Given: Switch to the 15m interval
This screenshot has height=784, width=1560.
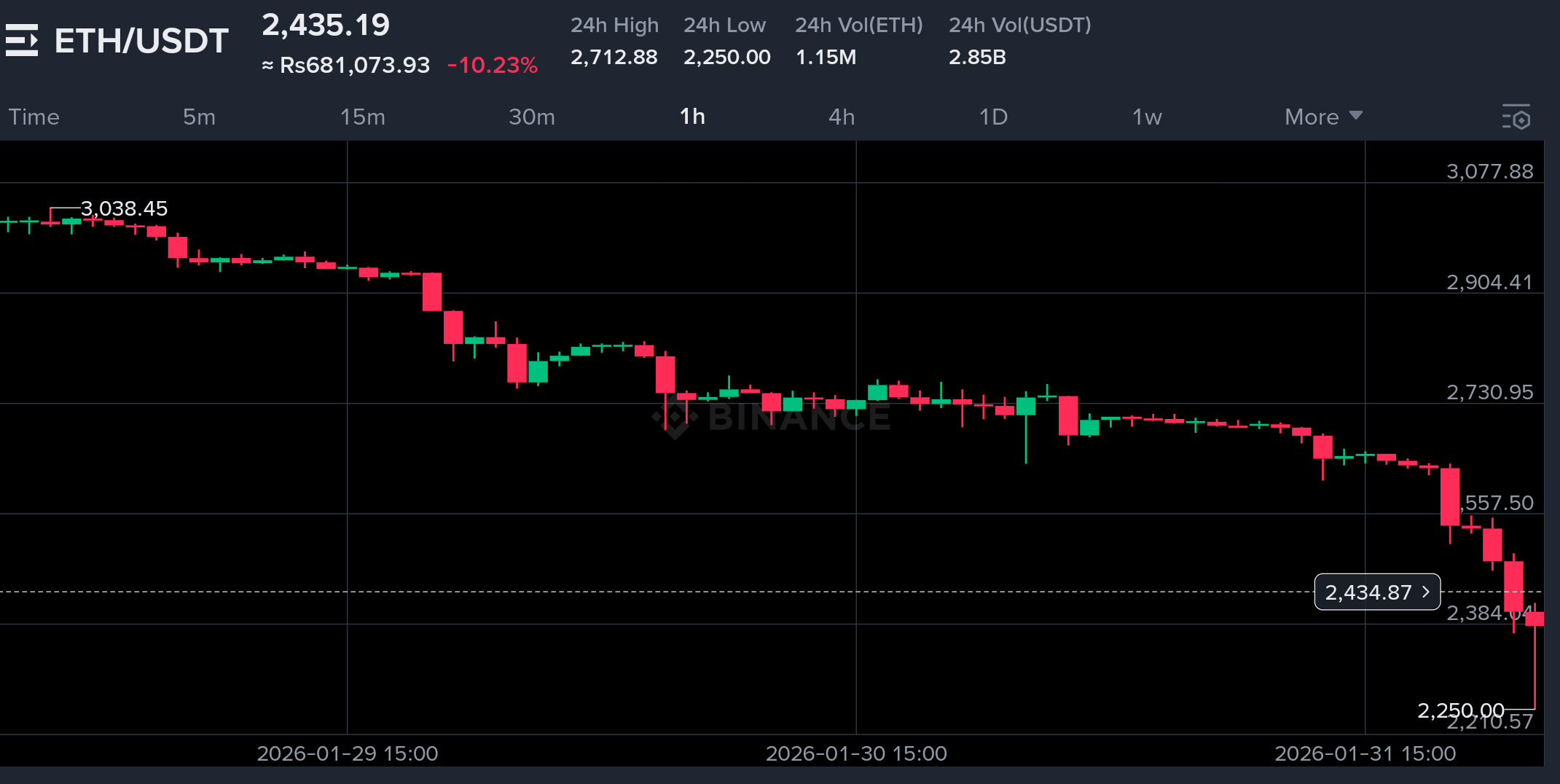Looking at the screenshot, I should 362,117.
